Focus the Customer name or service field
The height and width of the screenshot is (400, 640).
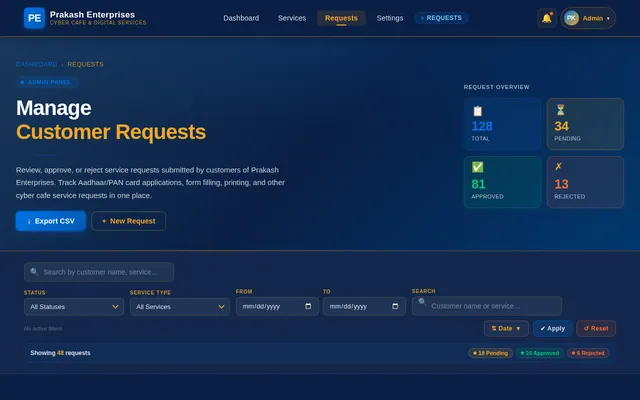click(487, 306)
